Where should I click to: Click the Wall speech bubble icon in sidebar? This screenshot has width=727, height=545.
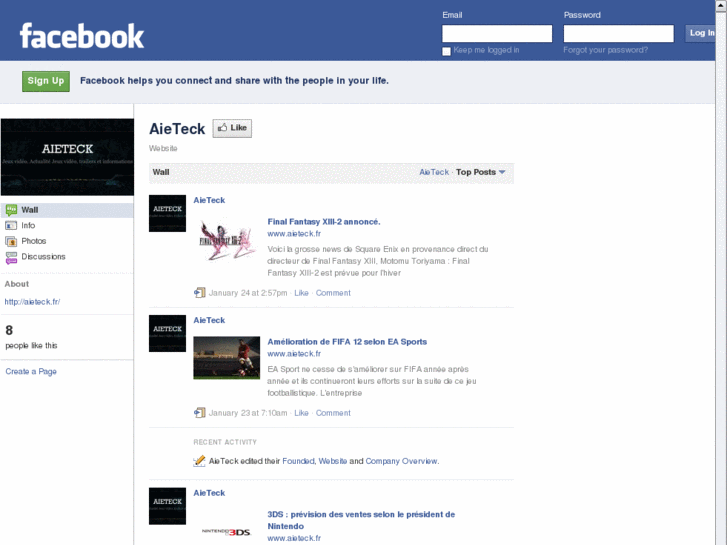pyautogui.click(x=11, y=210)
